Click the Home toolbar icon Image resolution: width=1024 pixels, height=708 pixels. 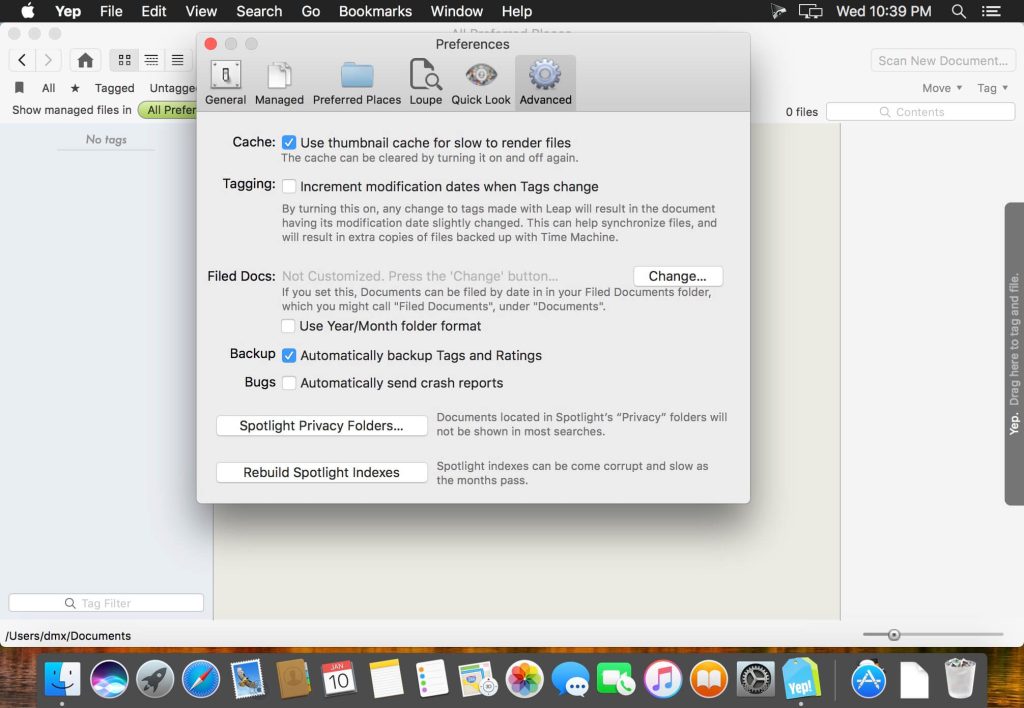point(86,60)
